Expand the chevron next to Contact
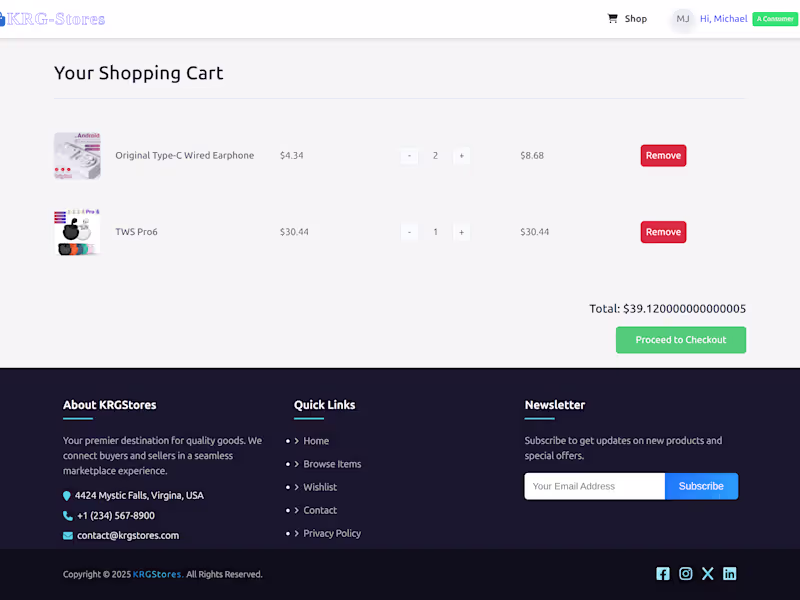 295,510
